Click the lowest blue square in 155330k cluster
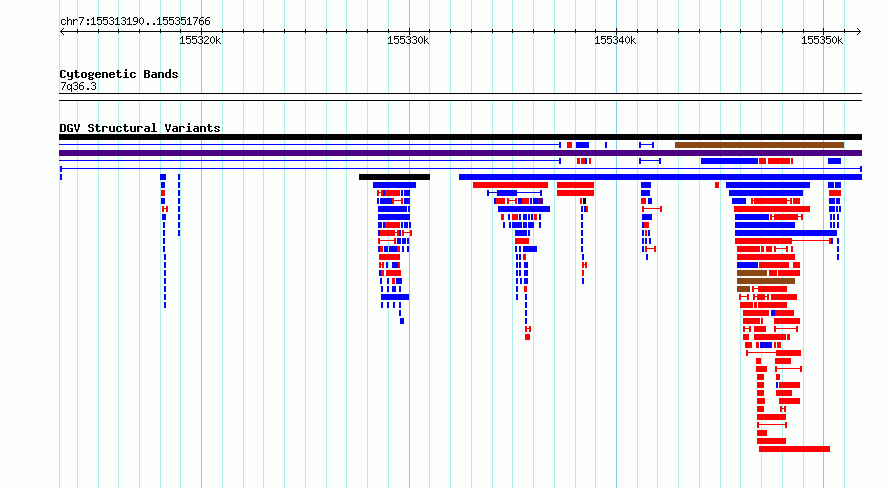Viewport: 890px width, 488px height. (402, 321)
